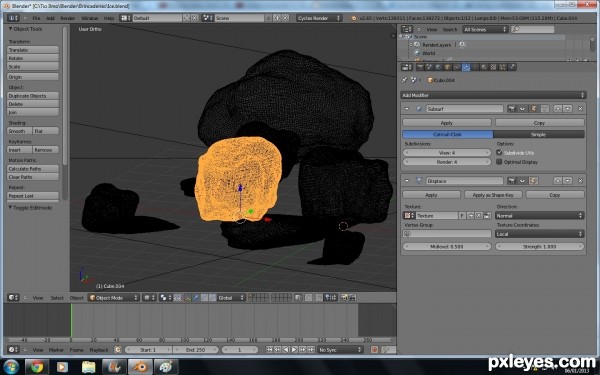Screen dimensions: 600x375
Task: Open the Global transform orientation dropdown
Action: (x=231, y=298)
